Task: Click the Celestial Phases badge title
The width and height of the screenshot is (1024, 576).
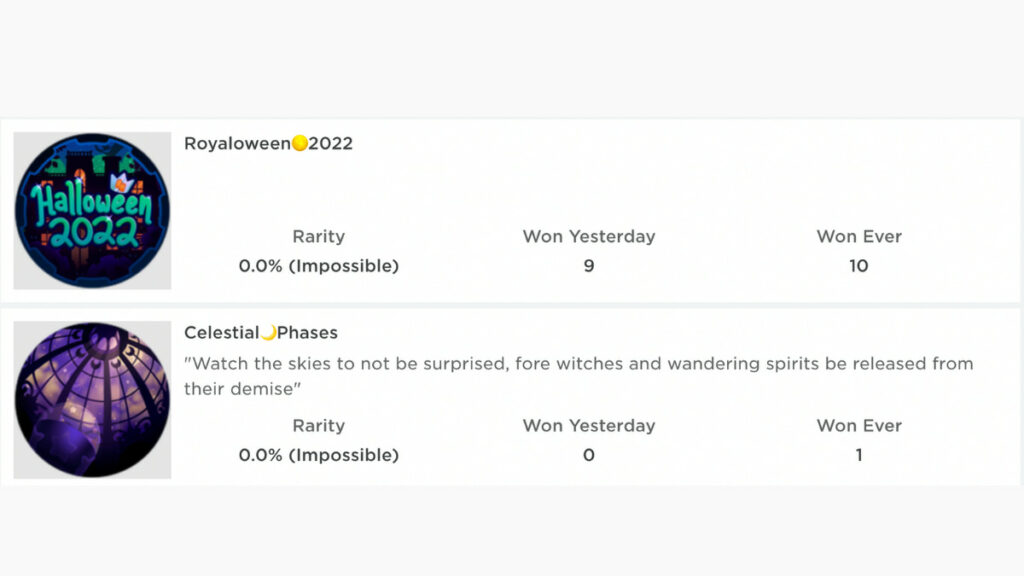Action: point(261,332)
